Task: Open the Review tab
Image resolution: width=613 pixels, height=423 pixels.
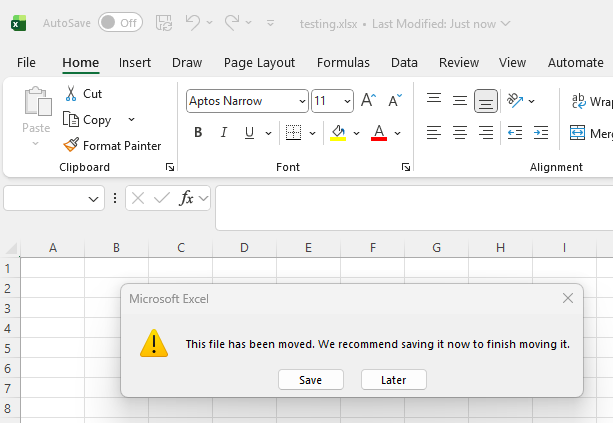Action: [459, 63]
